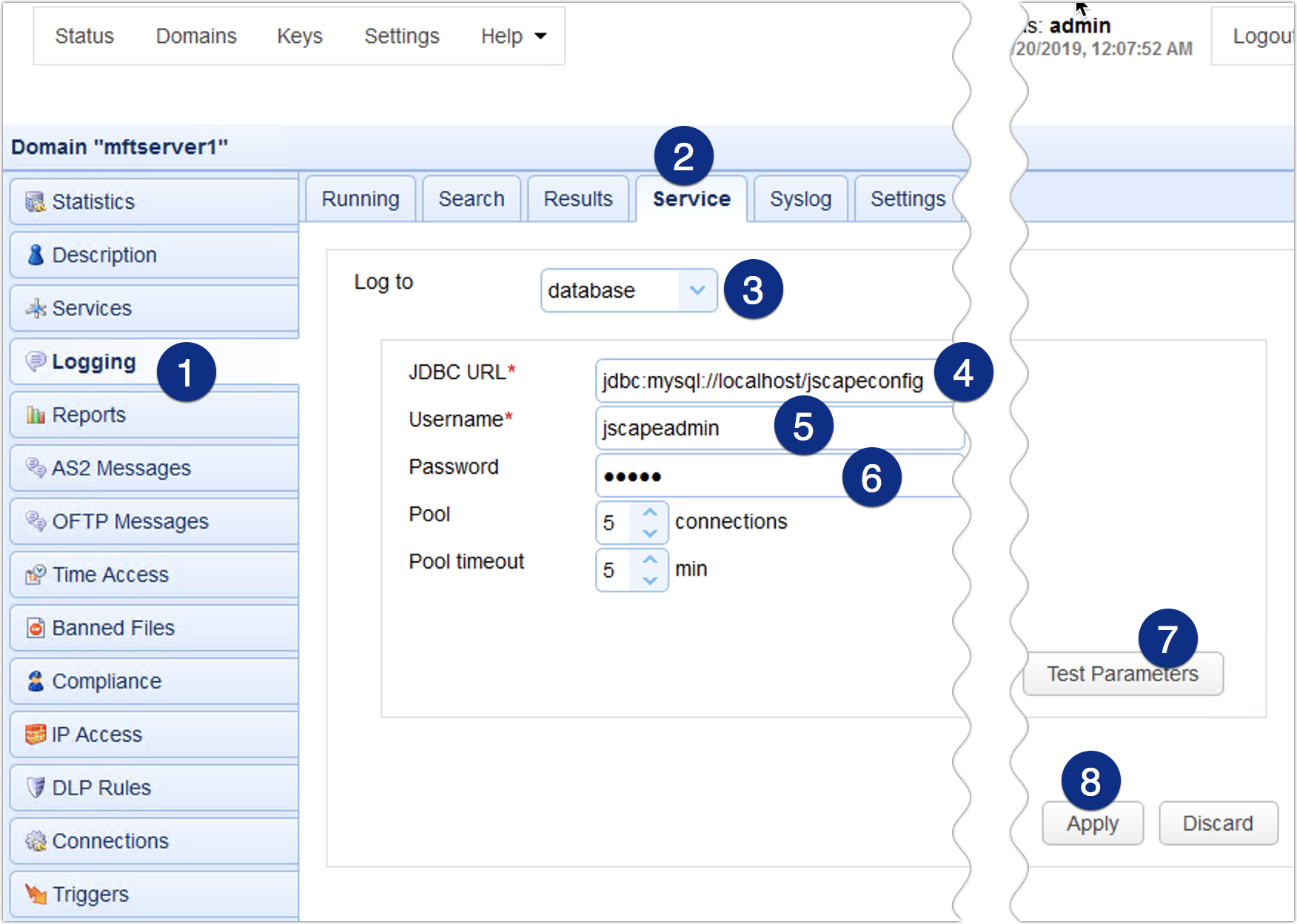Open Compliance using its person icon
Image resolution: width=1297 pixels, height=924 pixels.
(35, 680)
